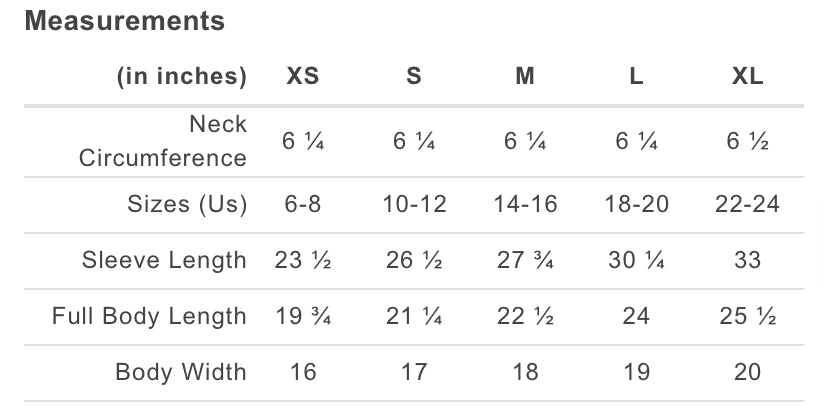Click sleeve length value 27 ¾

(x=525, y=260)
